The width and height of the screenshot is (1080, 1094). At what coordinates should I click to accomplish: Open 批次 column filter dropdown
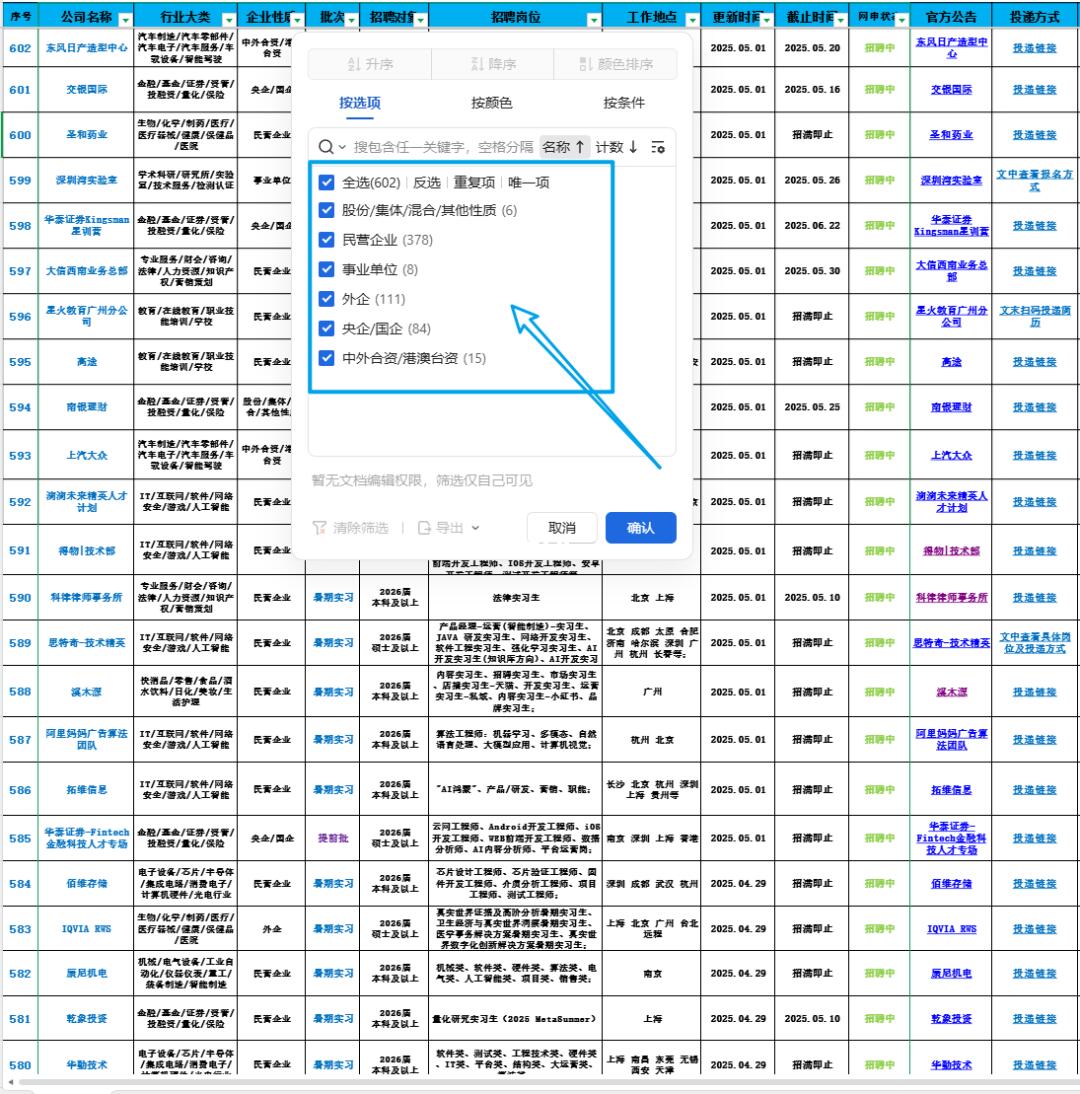pos(352,20)
